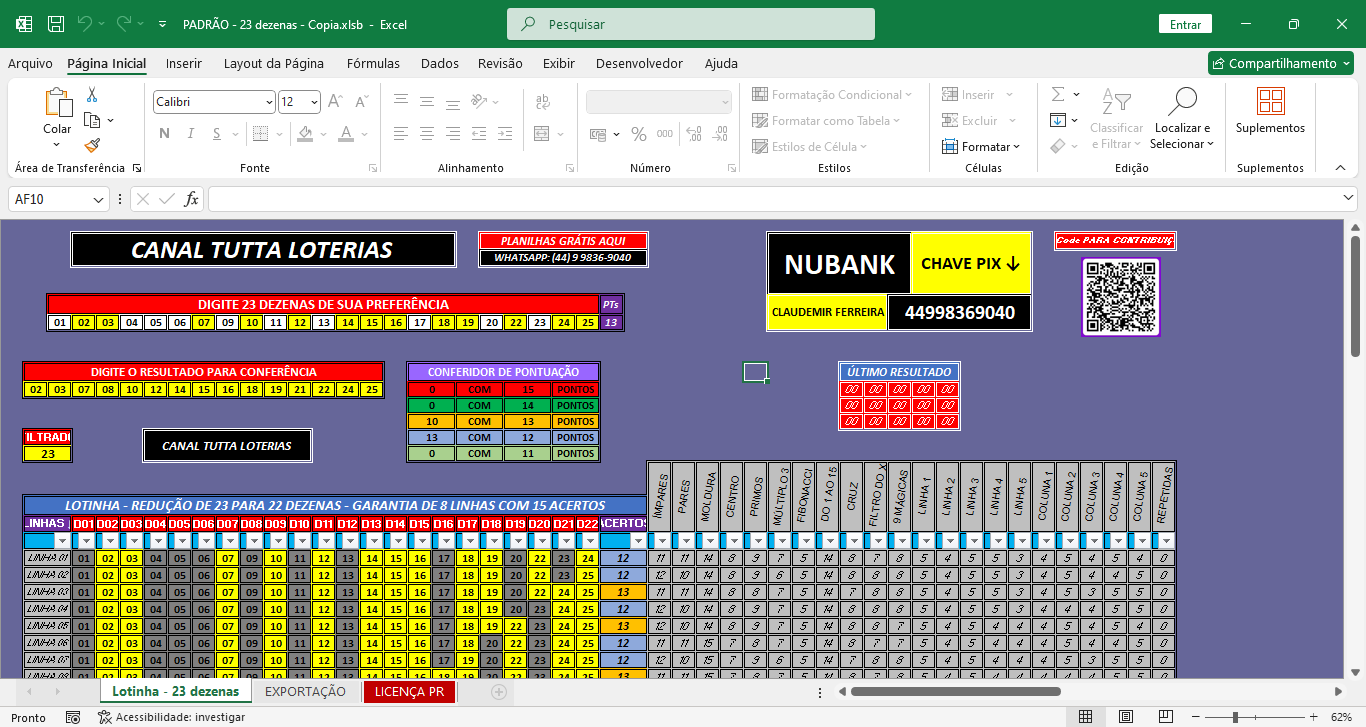1366x727 pixels.
Task: Apply the yellow fill color
Action: point(306,134)
